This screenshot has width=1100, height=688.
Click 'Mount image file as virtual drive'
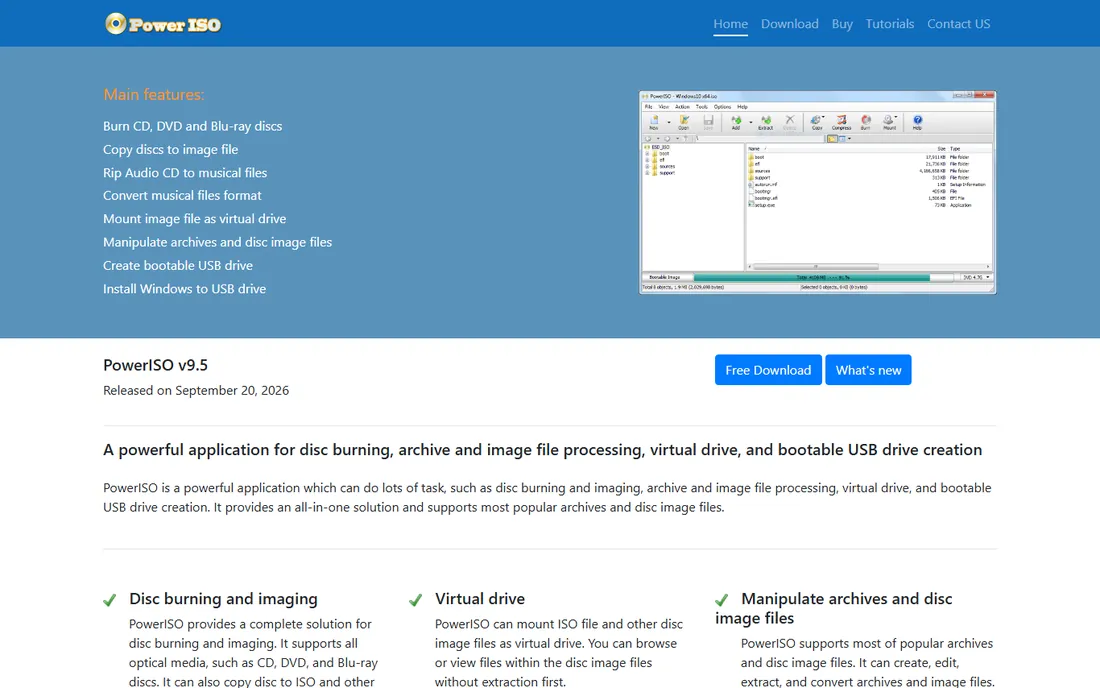(x=194, y=219)
